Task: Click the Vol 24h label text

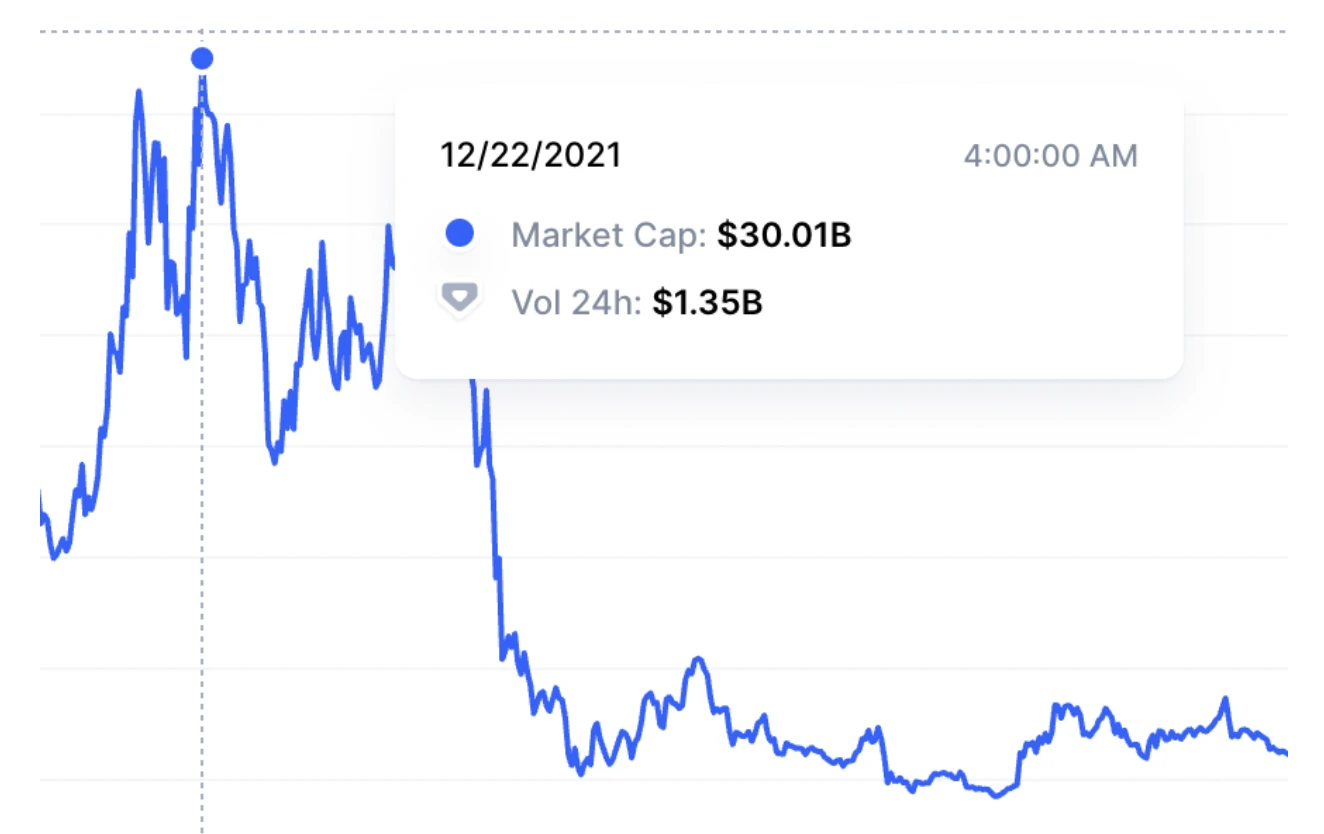Action: tap(576, 302)
